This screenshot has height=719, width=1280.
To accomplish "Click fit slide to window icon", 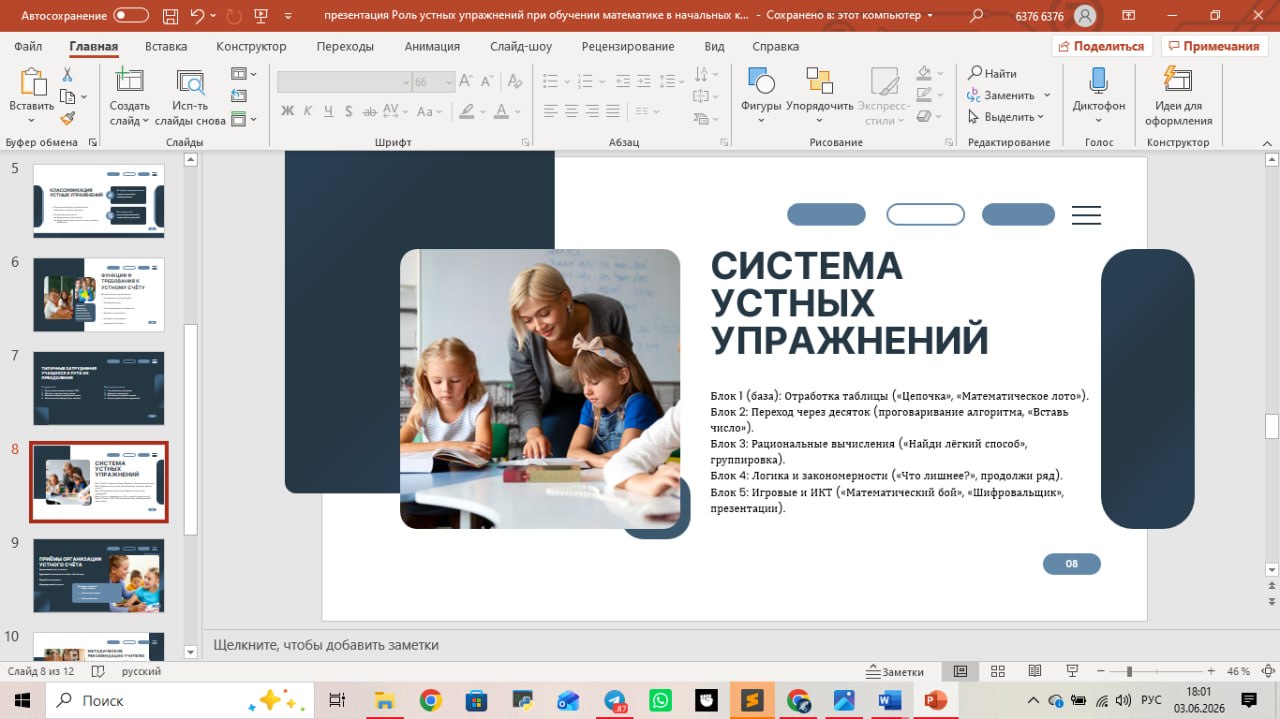I will (x=1267, y=671).
